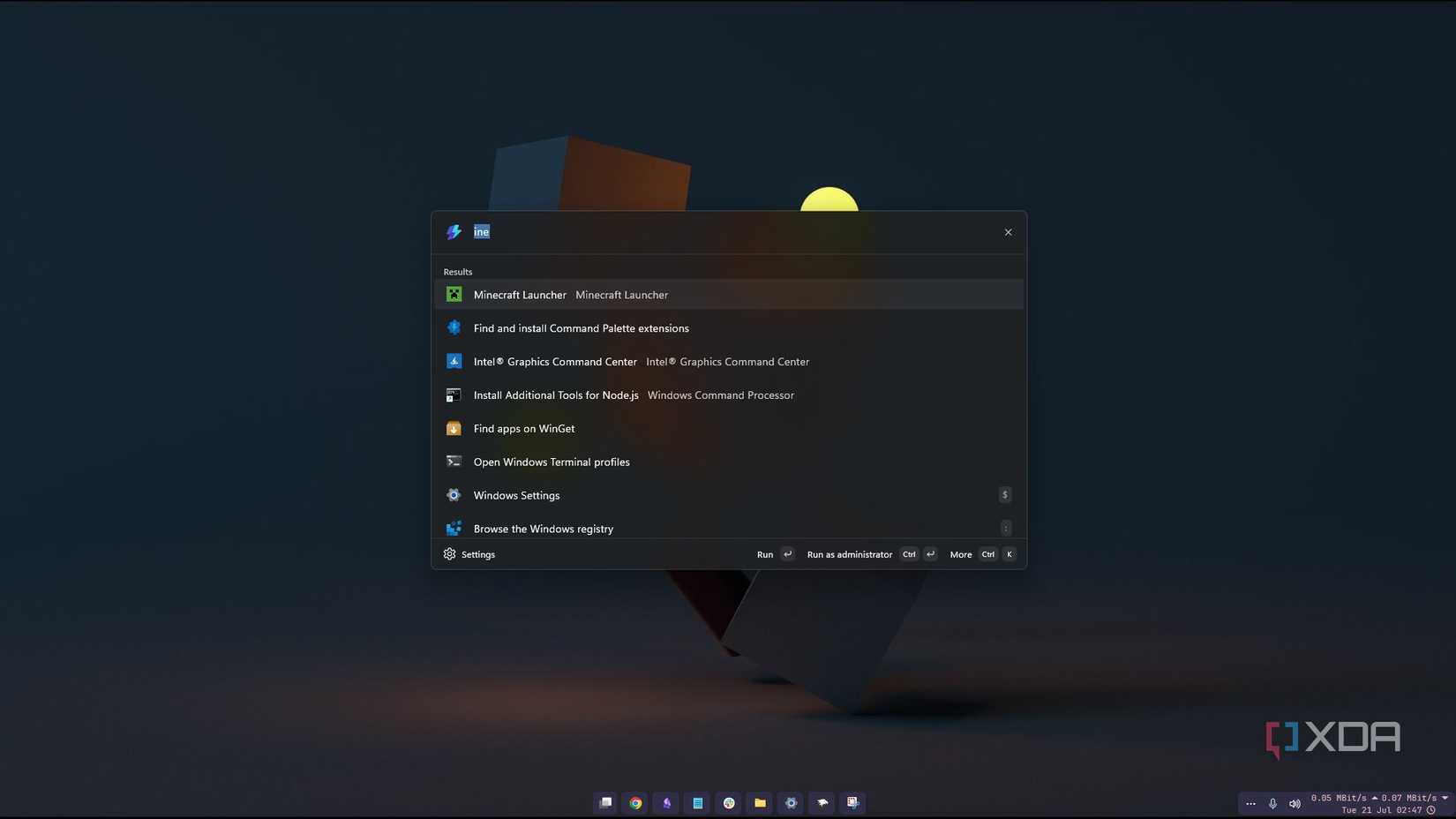The width and height of the screenshot is (1456, 819).
Task: Click the Node.js tools command prompt icon
Action: coord(454,394)
